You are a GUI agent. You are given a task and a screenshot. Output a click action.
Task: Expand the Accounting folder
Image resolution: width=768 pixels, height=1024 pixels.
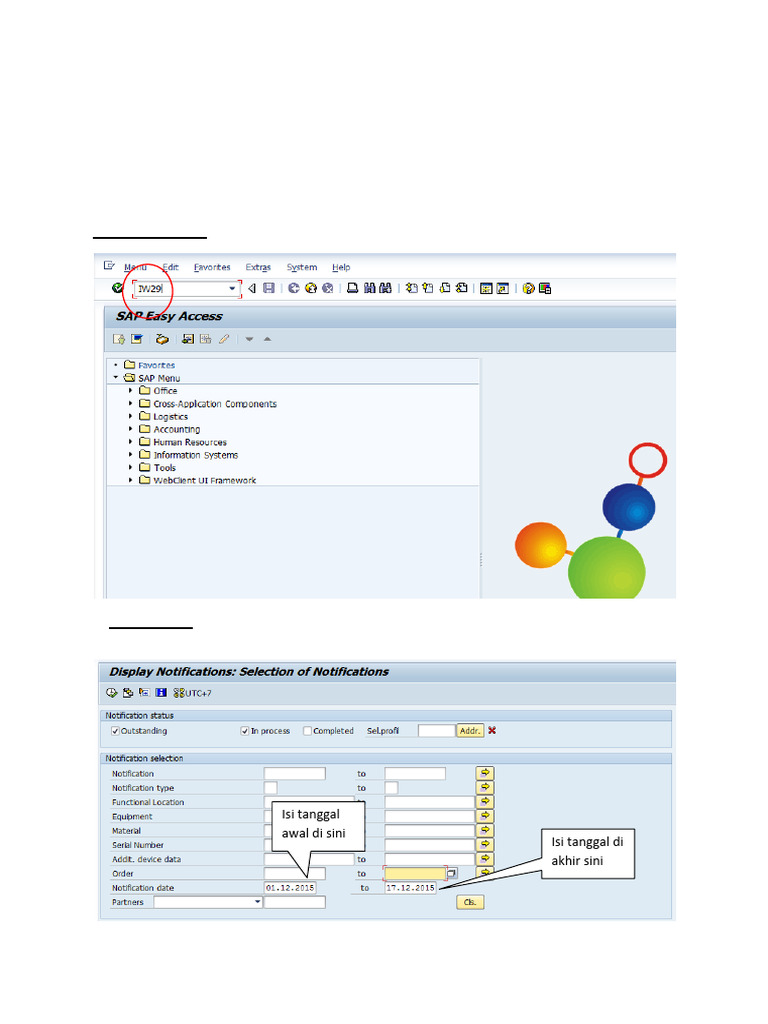(x=131, y=429)
